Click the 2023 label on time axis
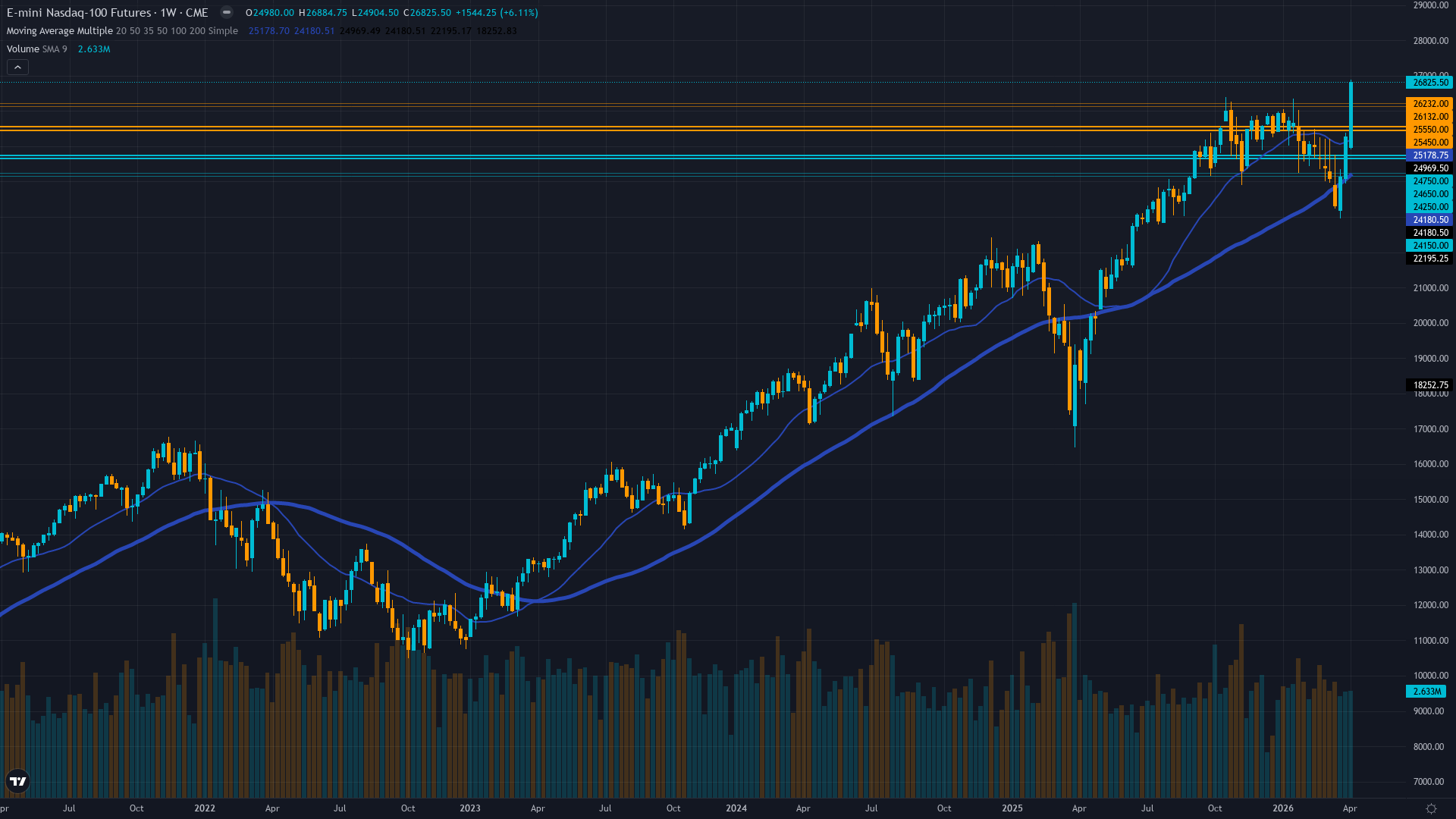This screenshot has width=1456, height=819. [x=470, y=808]
